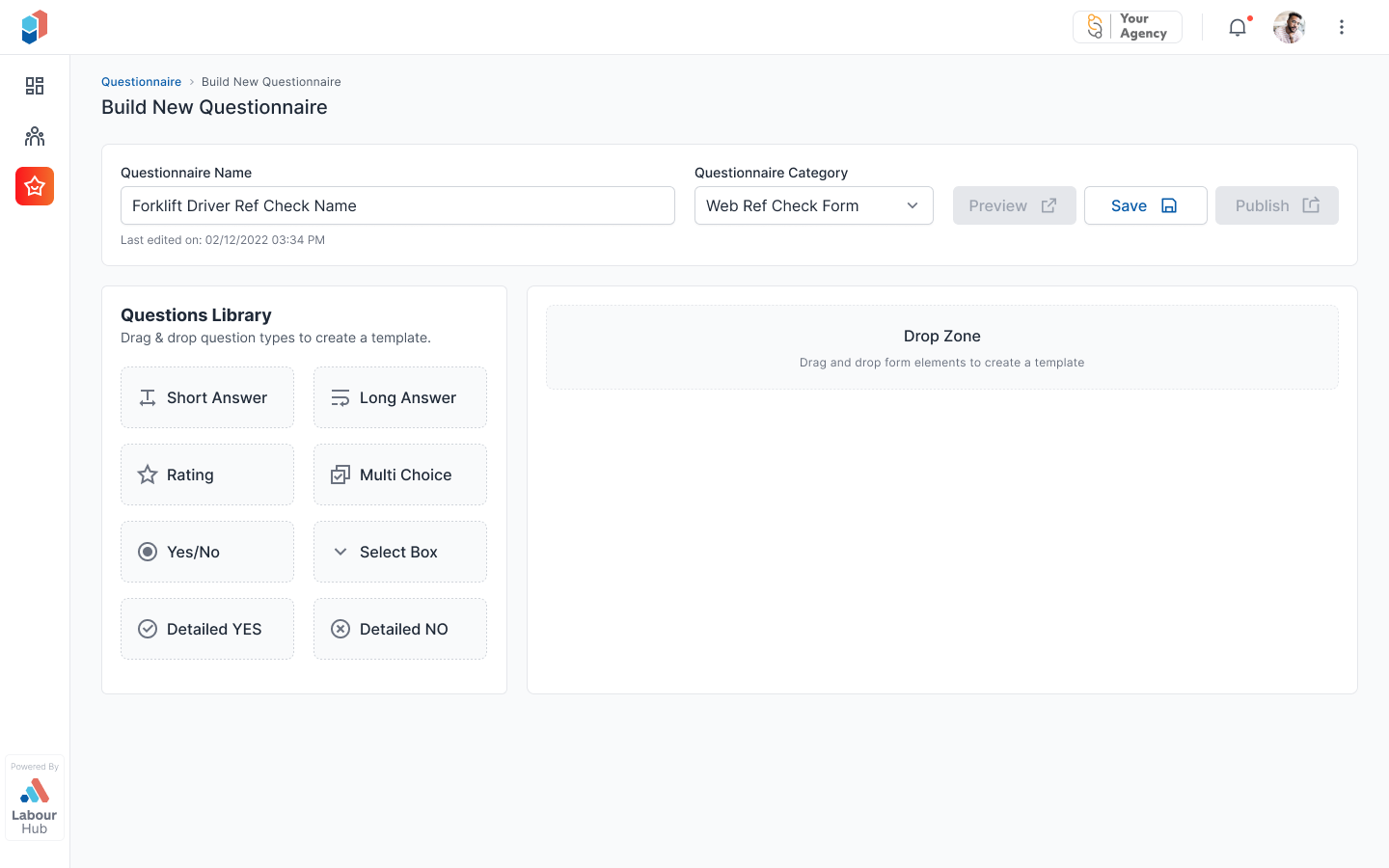Click 'Build New Questionnaire' breadcrumb text

[x=271, y=82]
